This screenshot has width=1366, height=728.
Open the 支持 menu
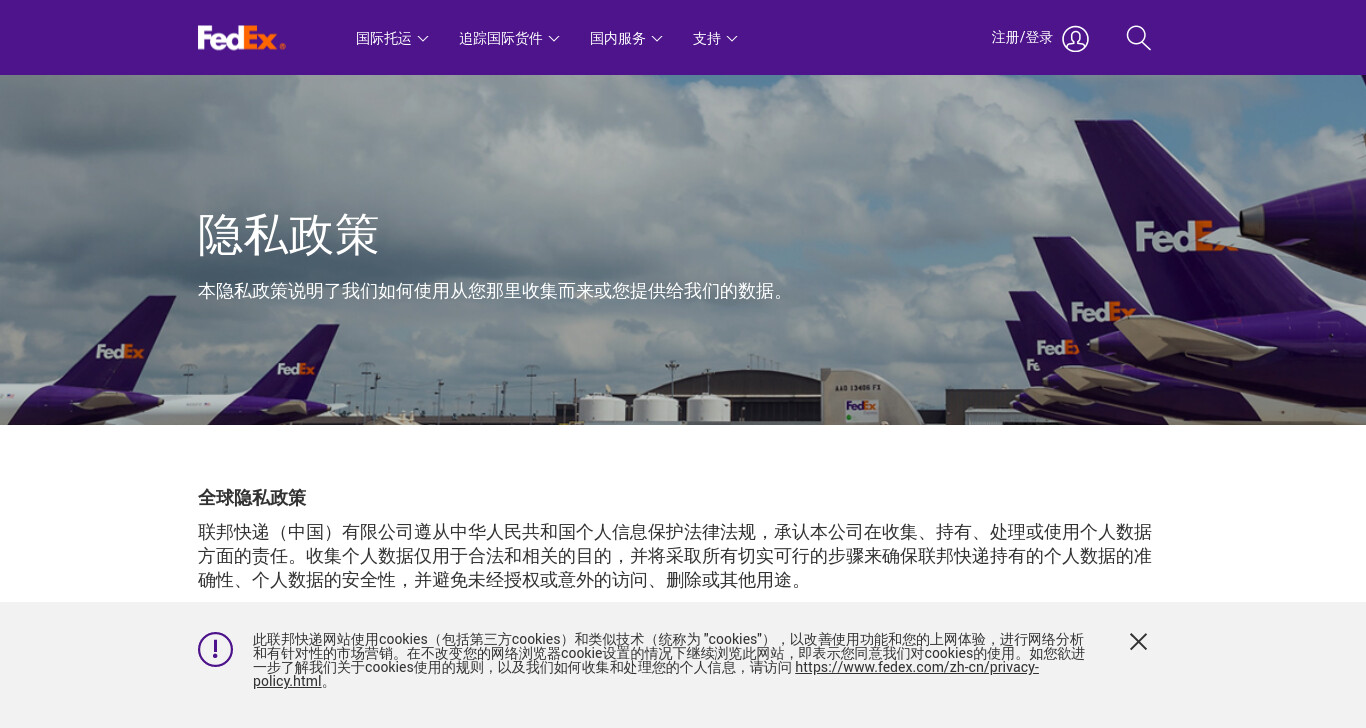715,38
